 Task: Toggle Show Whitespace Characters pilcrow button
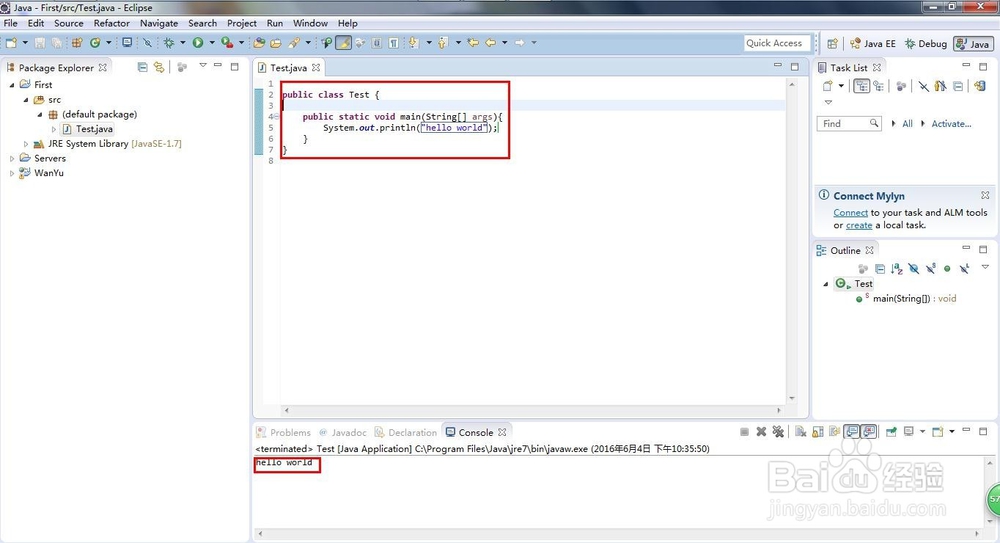pos(393,43)
